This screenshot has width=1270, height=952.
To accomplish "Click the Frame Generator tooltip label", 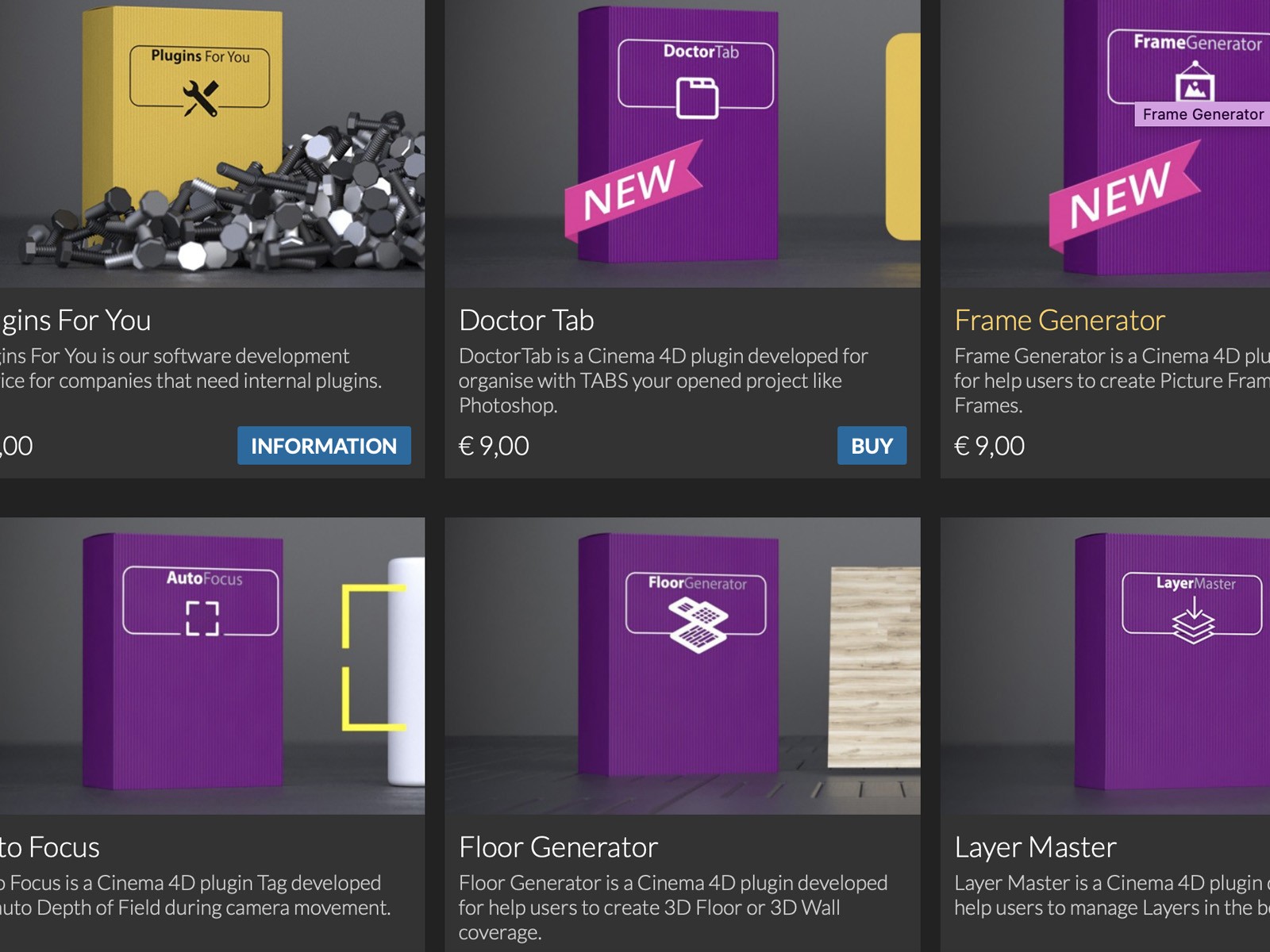I will click(x=1203, y=114).
